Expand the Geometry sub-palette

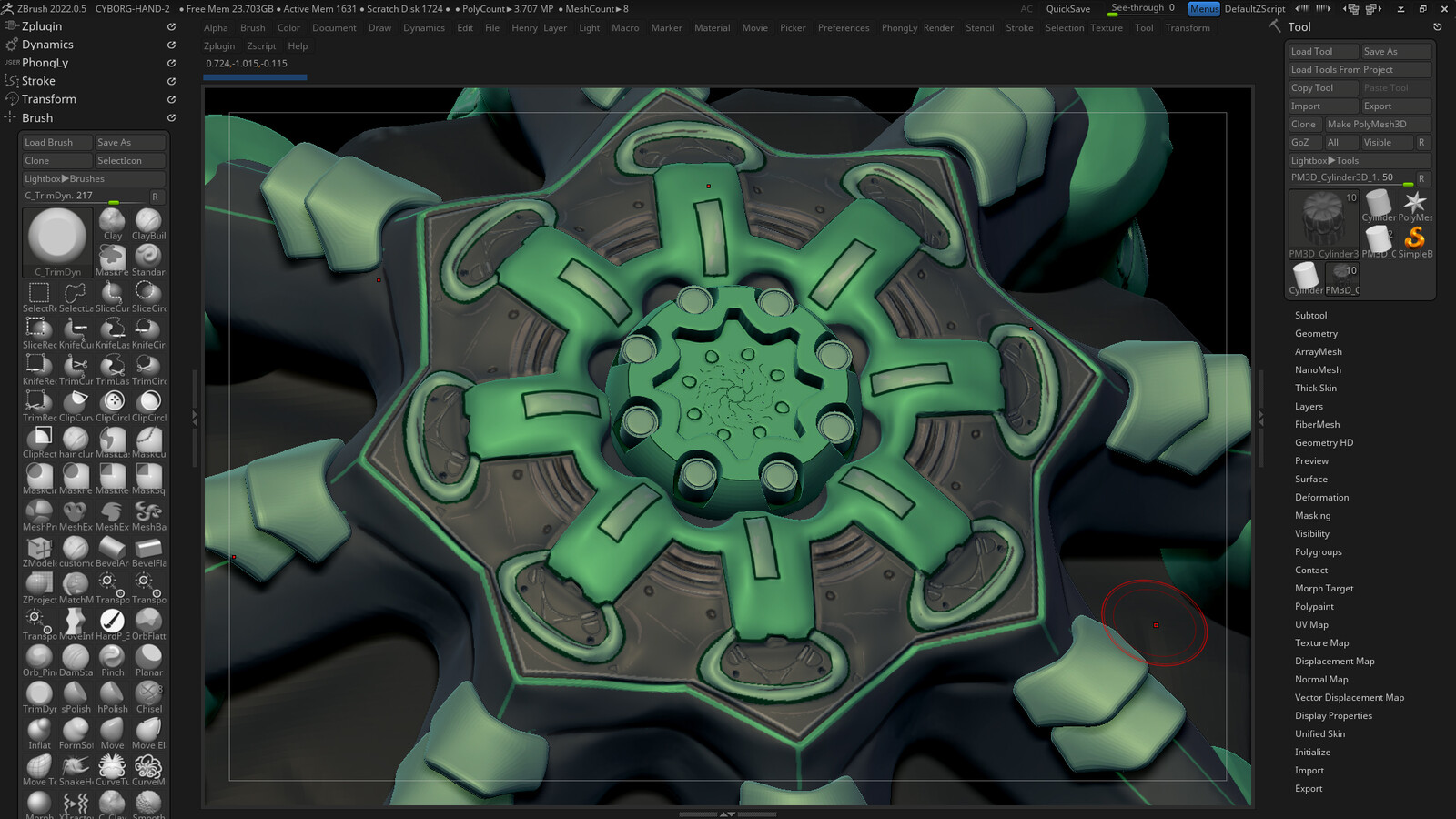[1316, 333]
